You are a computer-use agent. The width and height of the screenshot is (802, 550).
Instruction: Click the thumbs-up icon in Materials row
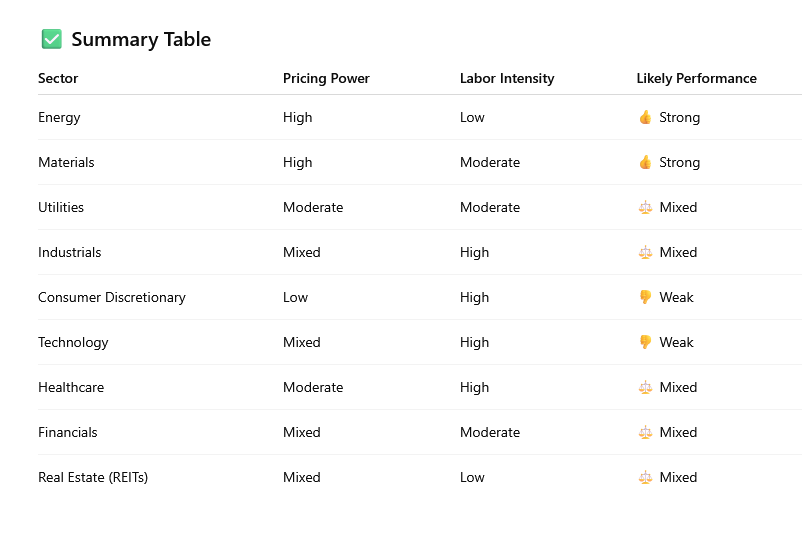[645, 162]
